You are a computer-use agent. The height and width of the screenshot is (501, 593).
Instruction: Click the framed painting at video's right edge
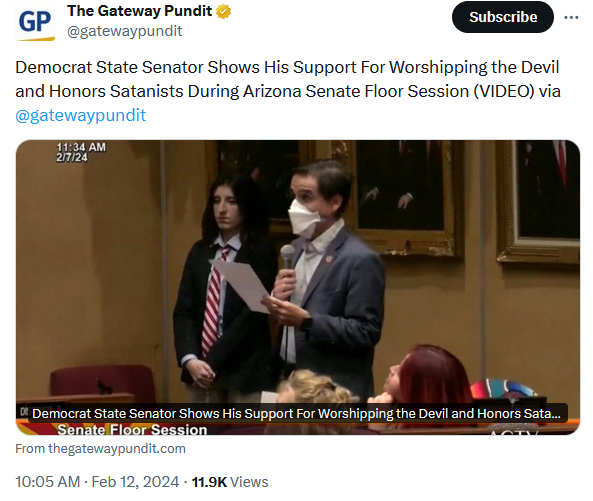pyautogui.click(x=538, y=202)
